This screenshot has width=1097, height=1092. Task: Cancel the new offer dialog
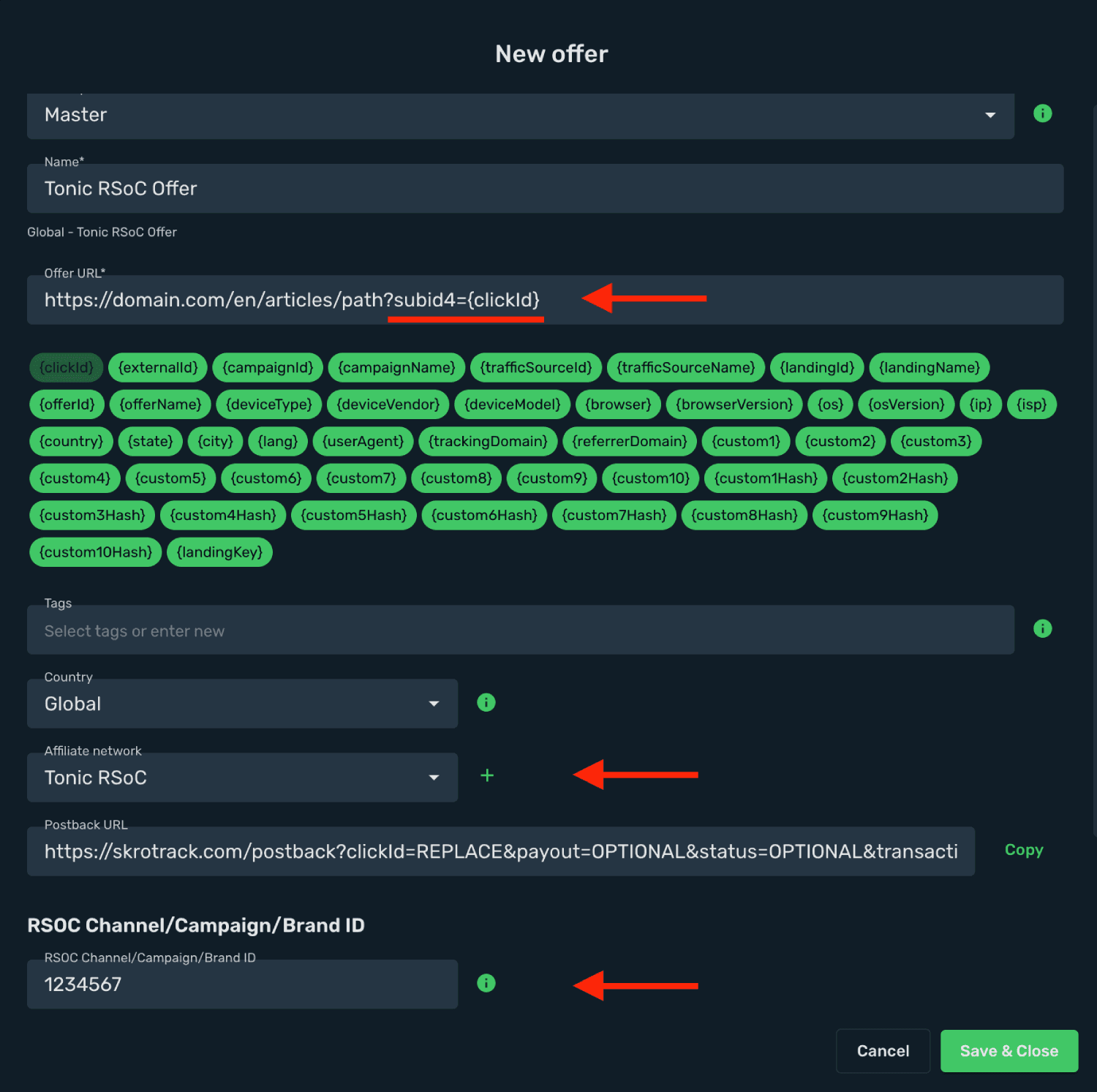point(883,1051)
